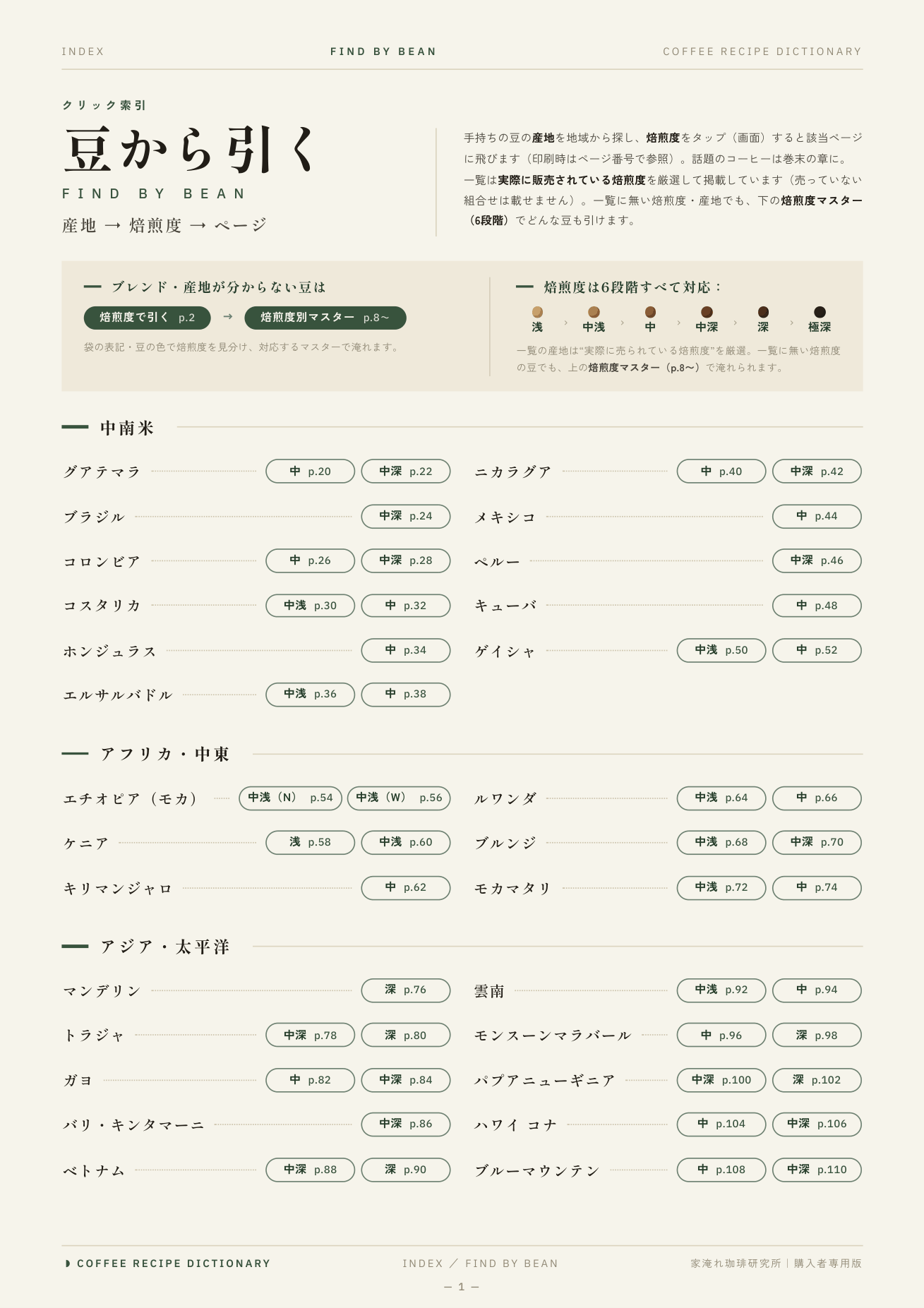Open エルサルバドル 中浅 p.36
This screenshot has height=1308, width=924.
[x=310, y=694]
